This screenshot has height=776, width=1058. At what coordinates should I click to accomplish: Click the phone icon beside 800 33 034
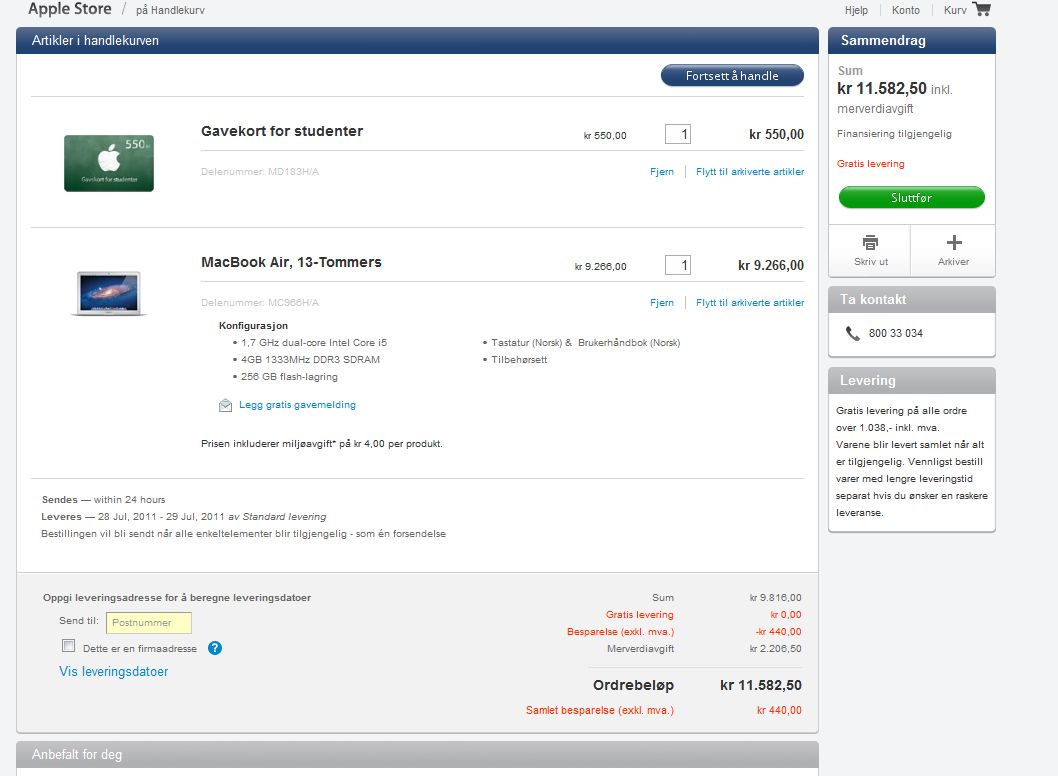tap(852, 333)
